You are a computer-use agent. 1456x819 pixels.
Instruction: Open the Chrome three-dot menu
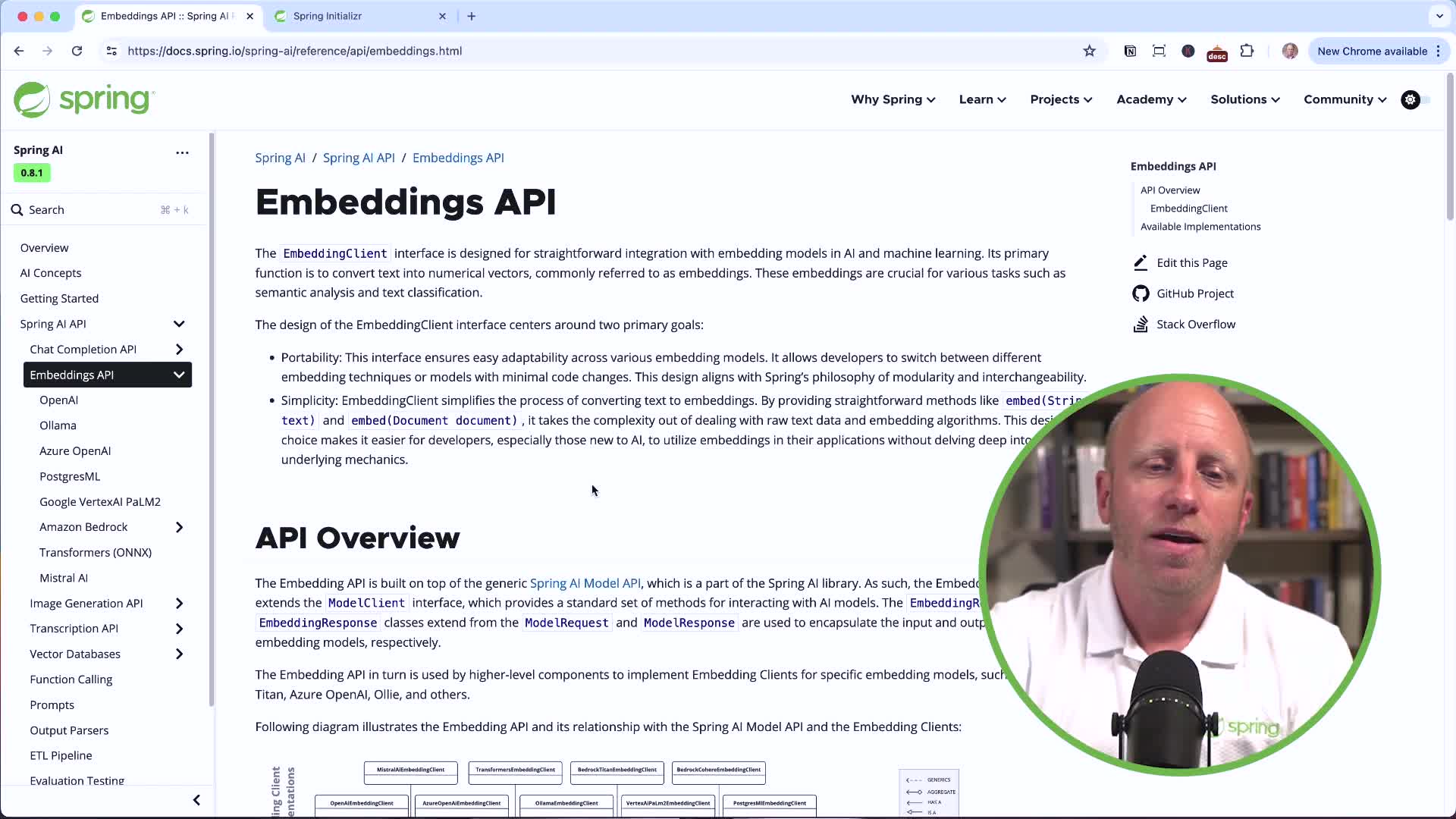[x=1439, y=51]
